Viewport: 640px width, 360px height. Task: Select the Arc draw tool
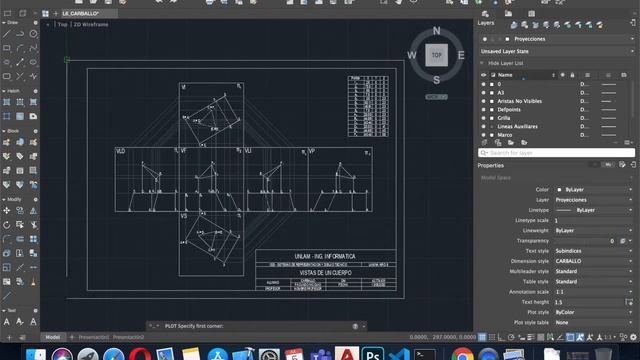click(x=20, y=48)
